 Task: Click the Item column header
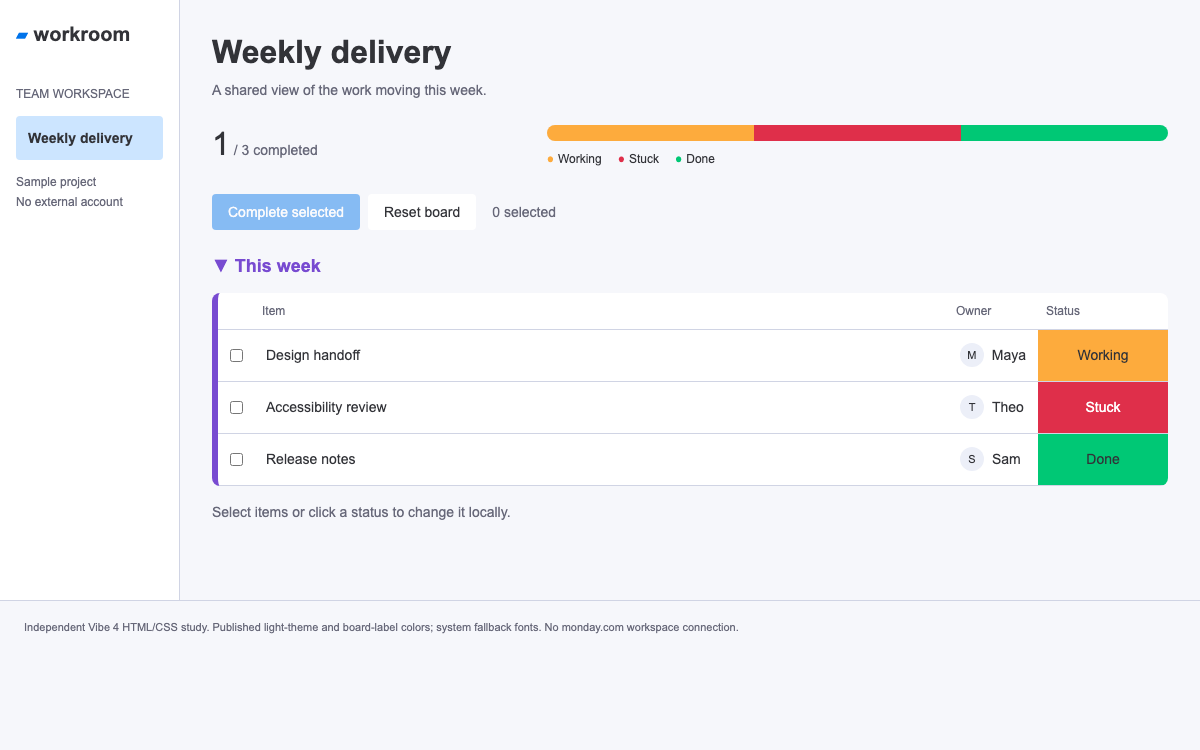click(x=274, y=311)
